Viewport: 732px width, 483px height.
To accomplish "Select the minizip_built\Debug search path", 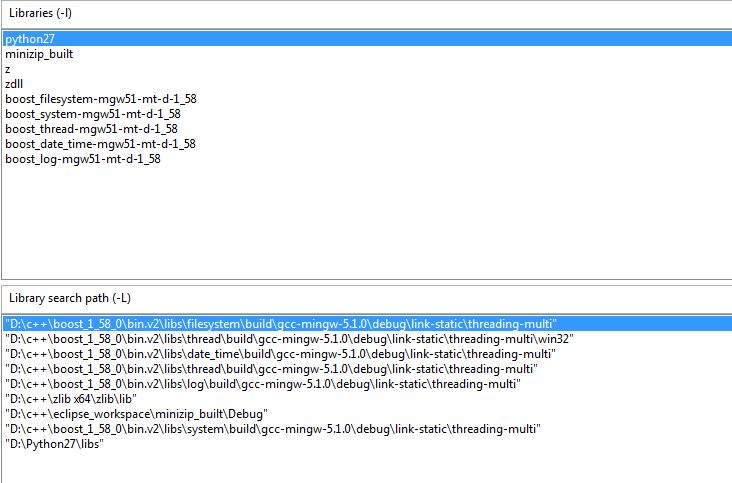I will point(136,413).
